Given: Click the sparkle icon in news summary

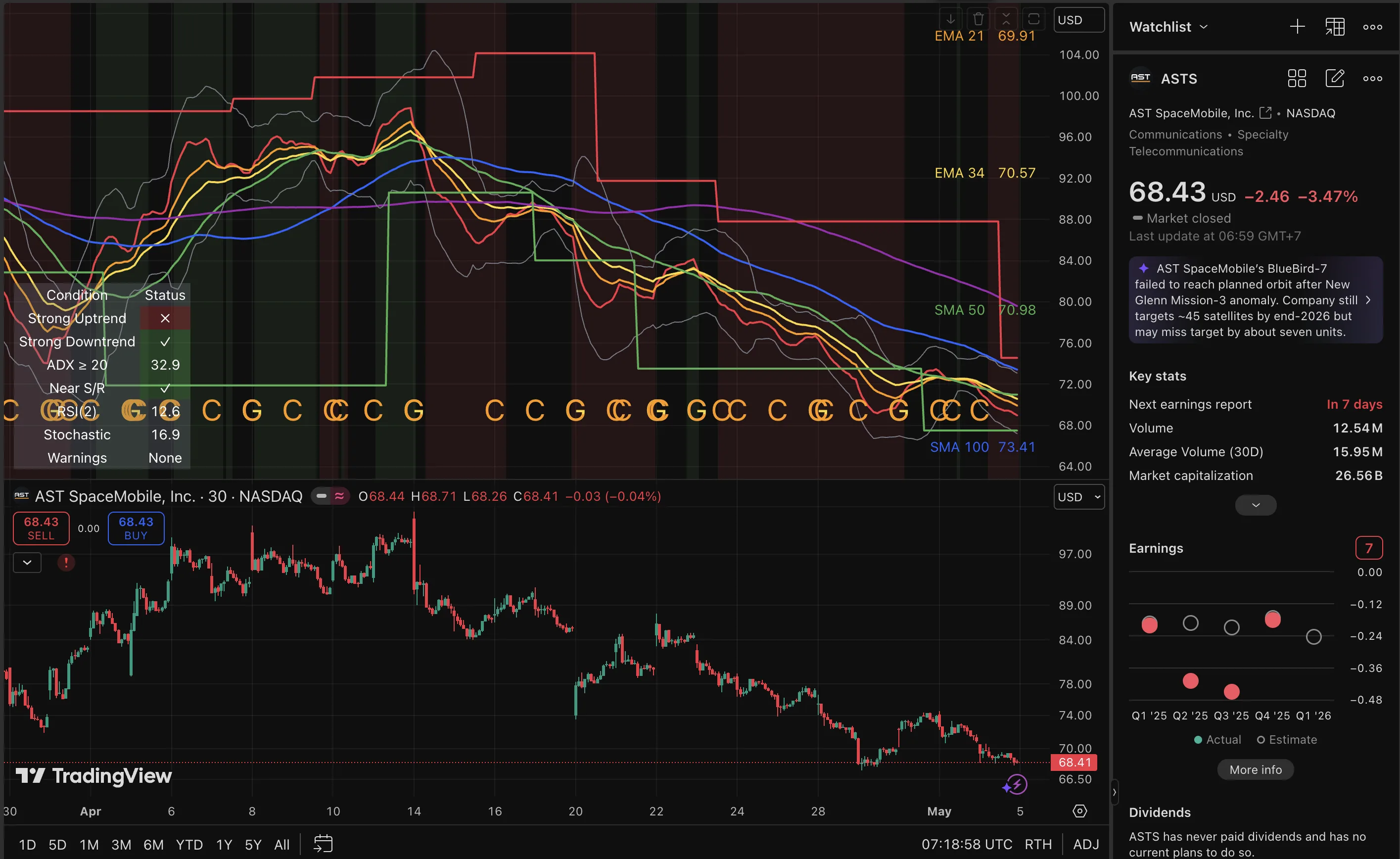Looking at the screenshot, I should 1143,268.
